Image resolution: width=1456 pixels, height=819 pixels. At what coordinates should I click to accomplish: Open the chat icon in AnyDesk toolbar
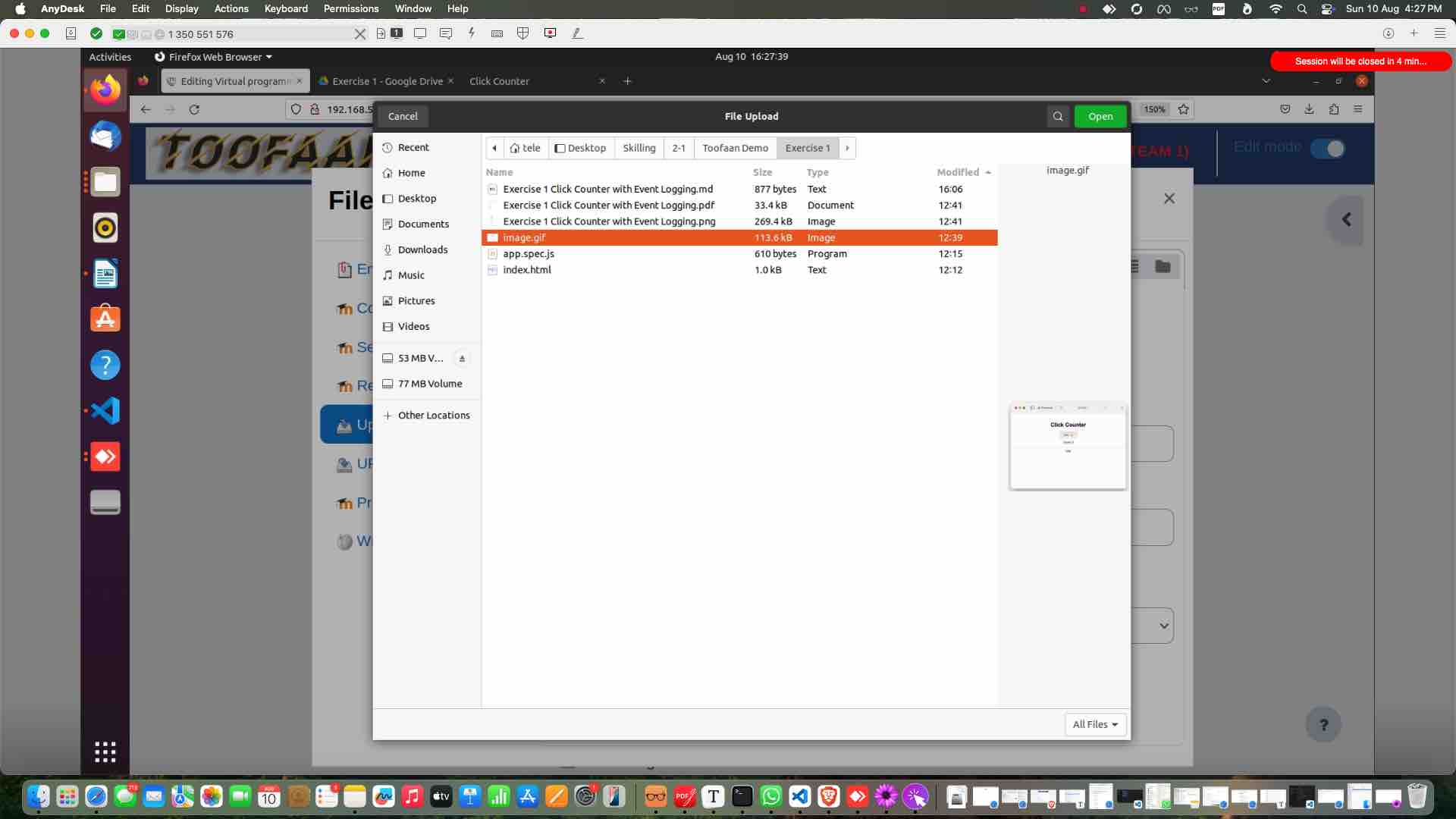coord(447,33)
